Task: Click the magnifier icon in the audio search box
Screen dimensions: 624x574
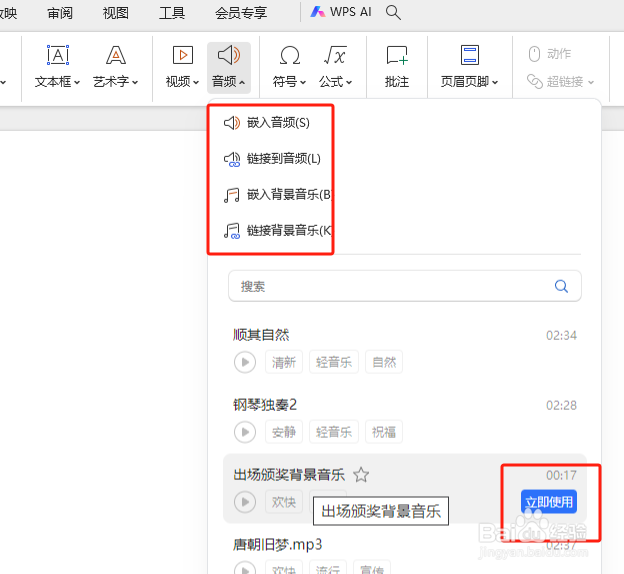Action: (561, 286)
